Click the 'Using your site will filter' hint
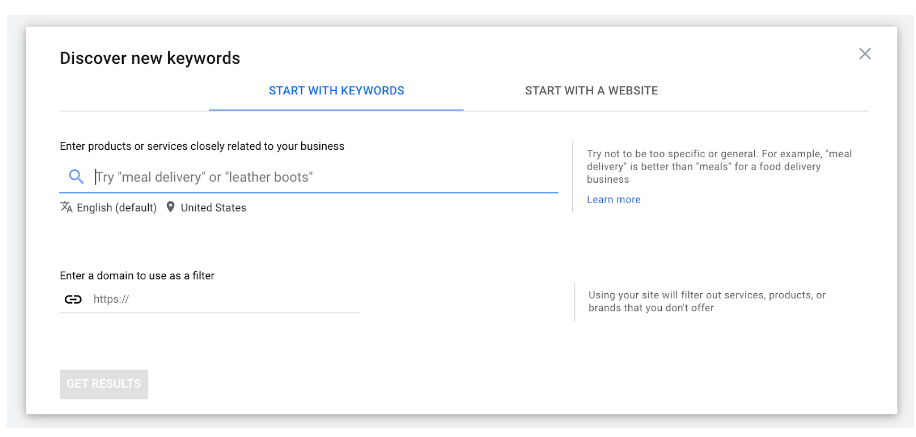The height and width of the screenshot is (437, 916). click(x=706, y=301)
